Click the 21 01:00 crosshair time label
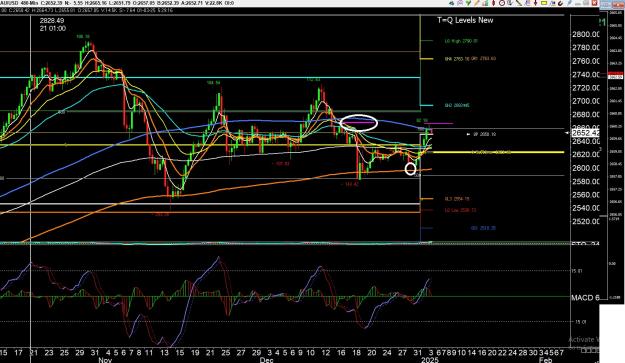The width and height of the screenshot is (625, 363). coord(53,29)
